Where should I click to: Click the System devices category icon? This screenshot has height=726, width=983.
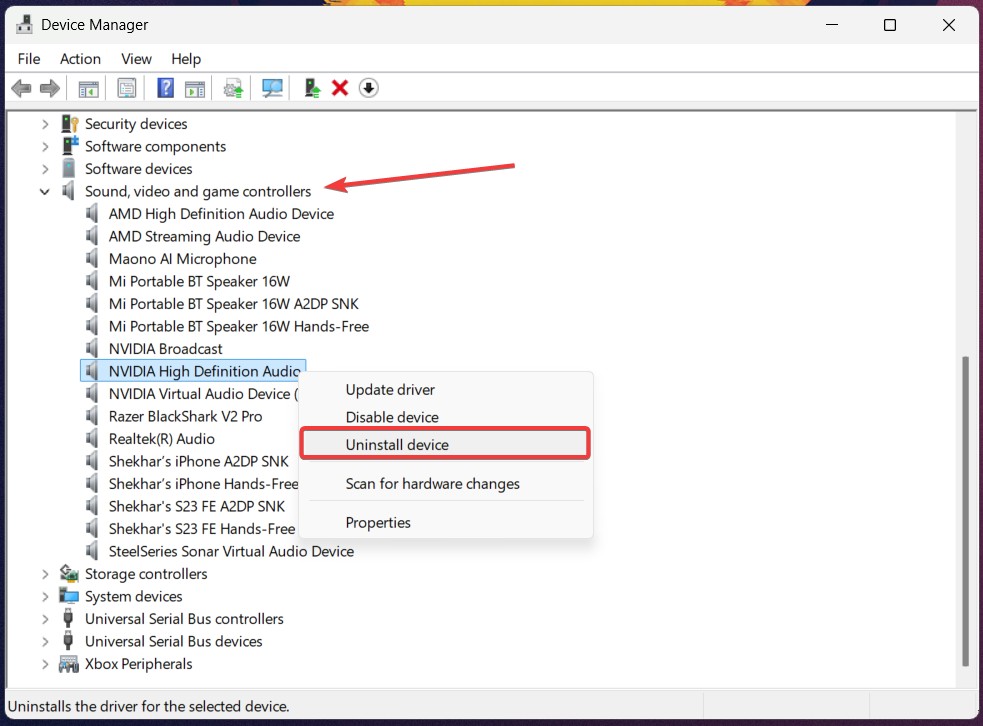click(69, 596)
